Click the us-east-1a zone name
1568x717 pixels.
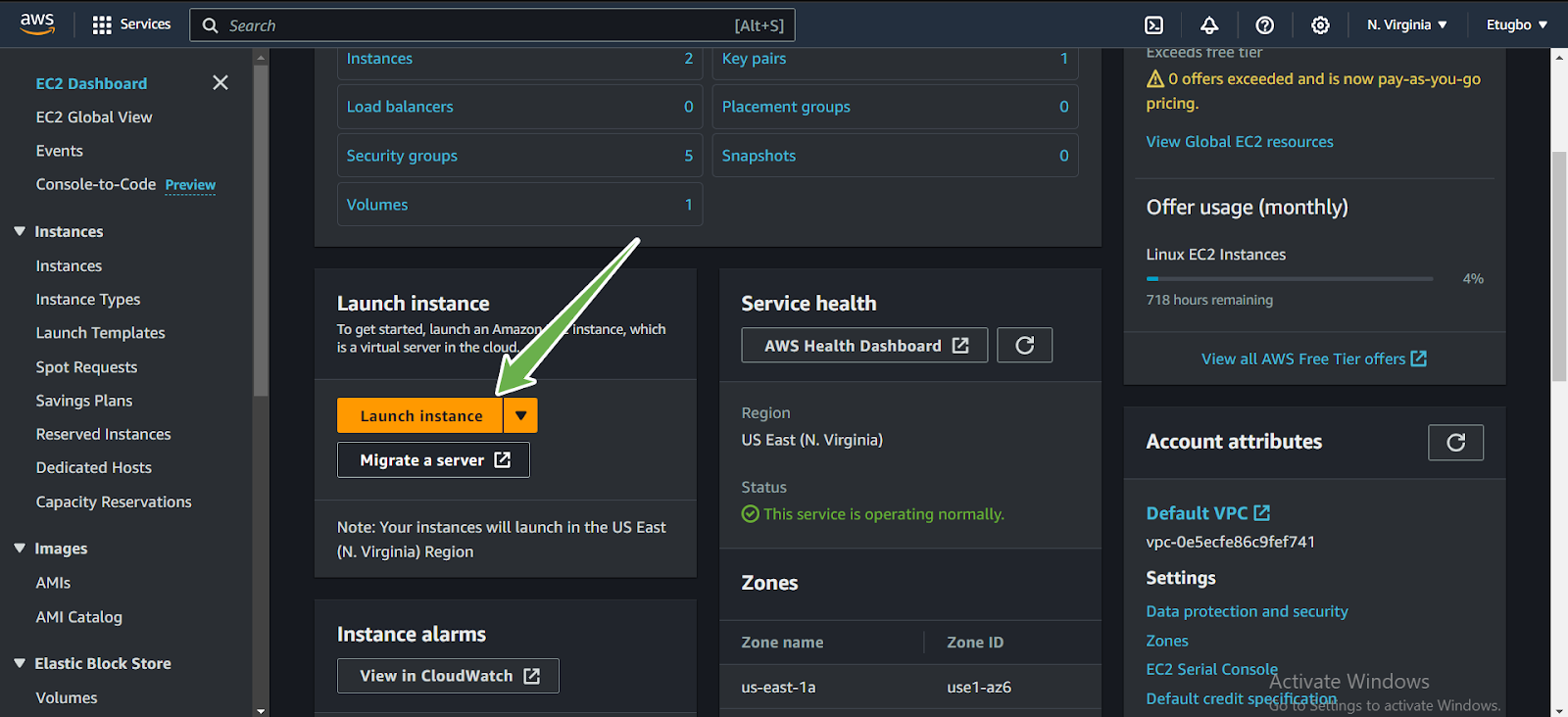[778, 687]
